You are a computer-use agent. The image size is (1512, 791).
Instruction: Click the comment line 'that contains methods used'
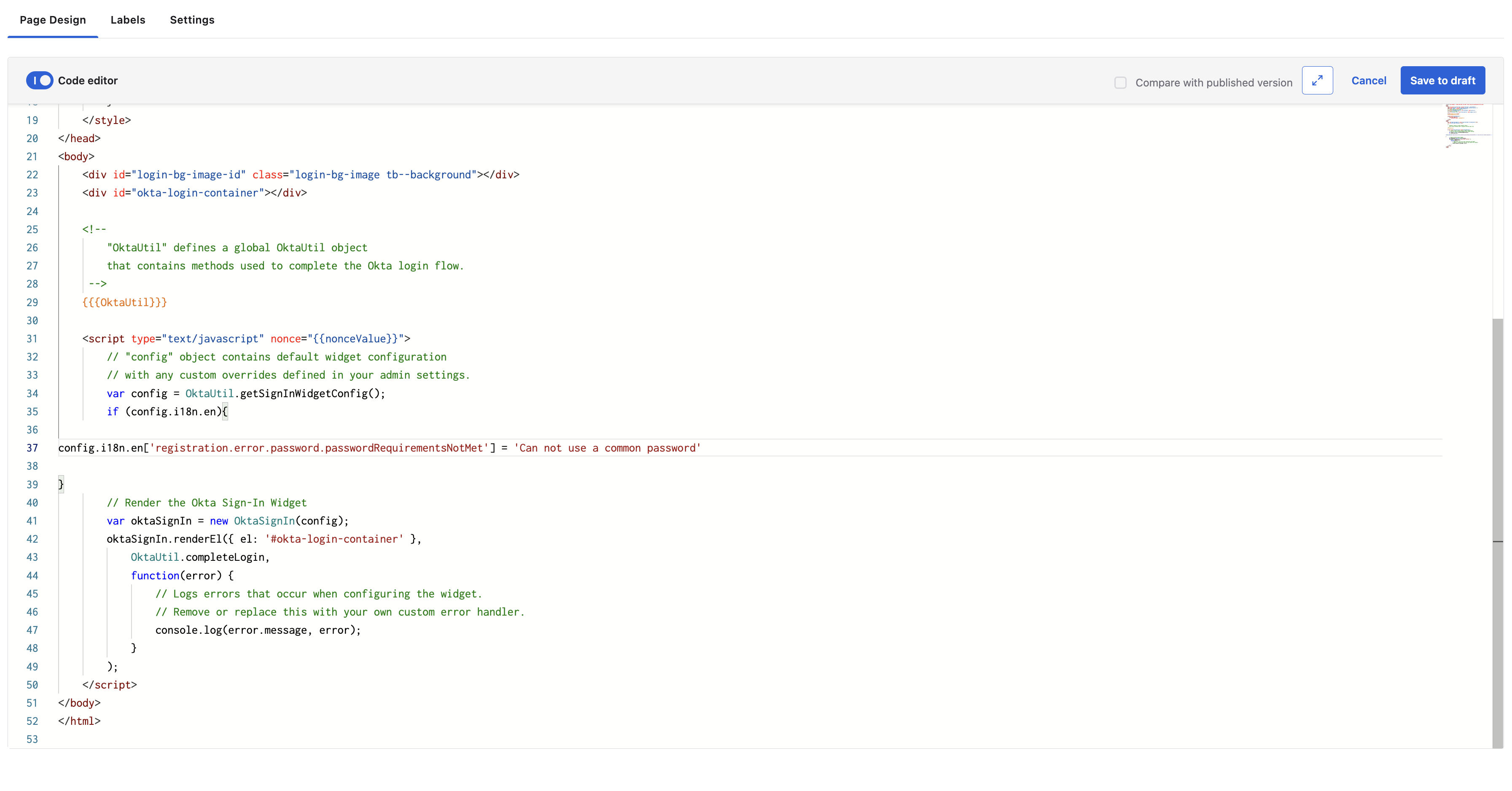pyautogui.click(x=285, y=266)
